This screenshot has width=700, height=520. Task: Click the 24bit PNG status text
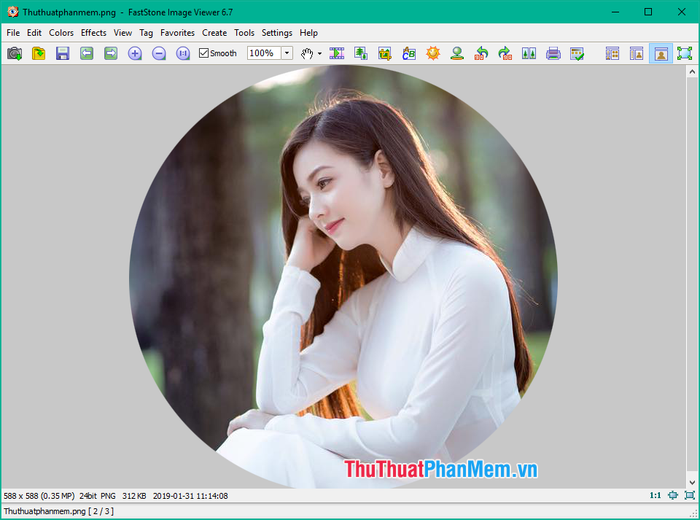tap(97, 496)
